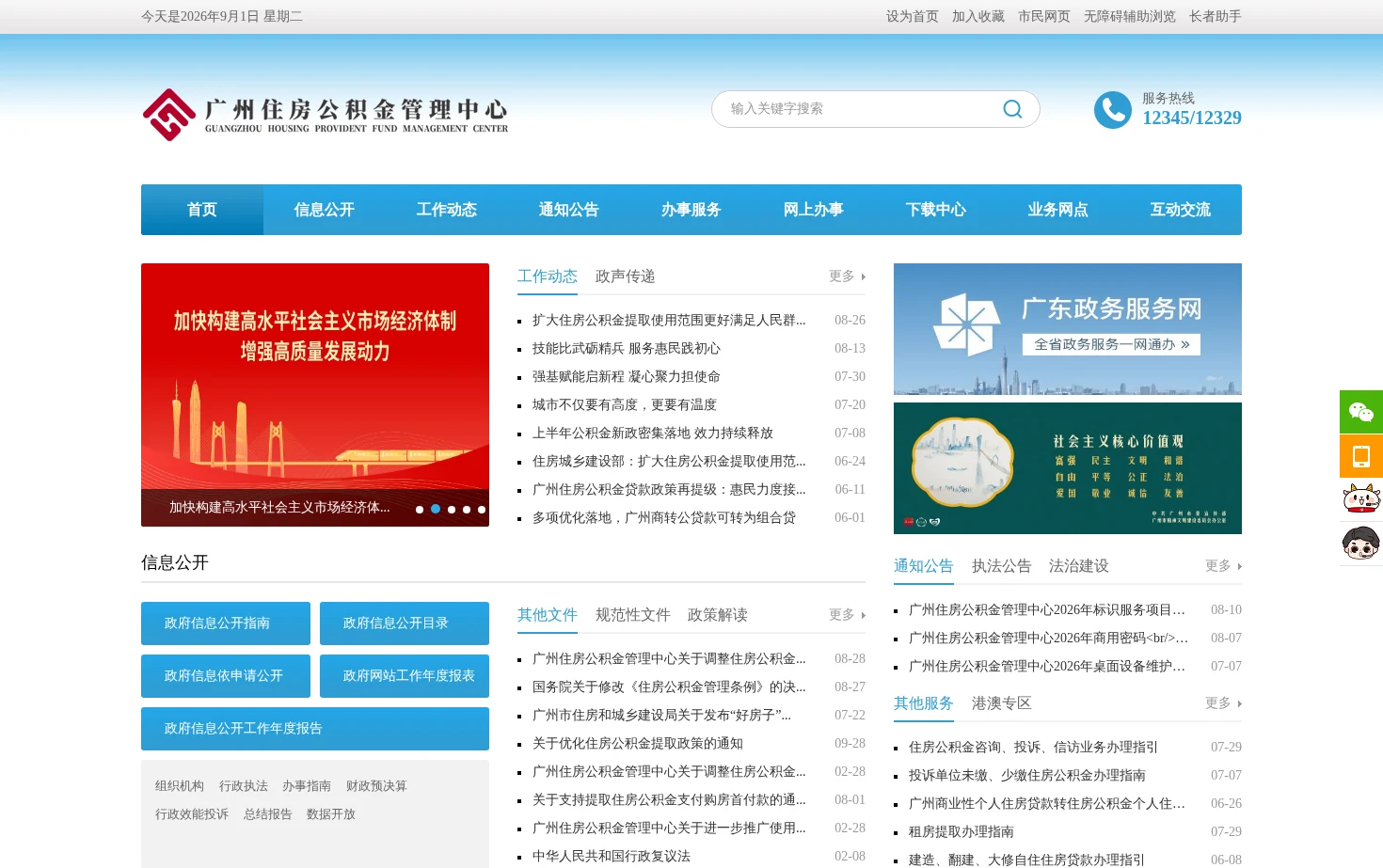Select the 其他服务 tab

(924, 703)
